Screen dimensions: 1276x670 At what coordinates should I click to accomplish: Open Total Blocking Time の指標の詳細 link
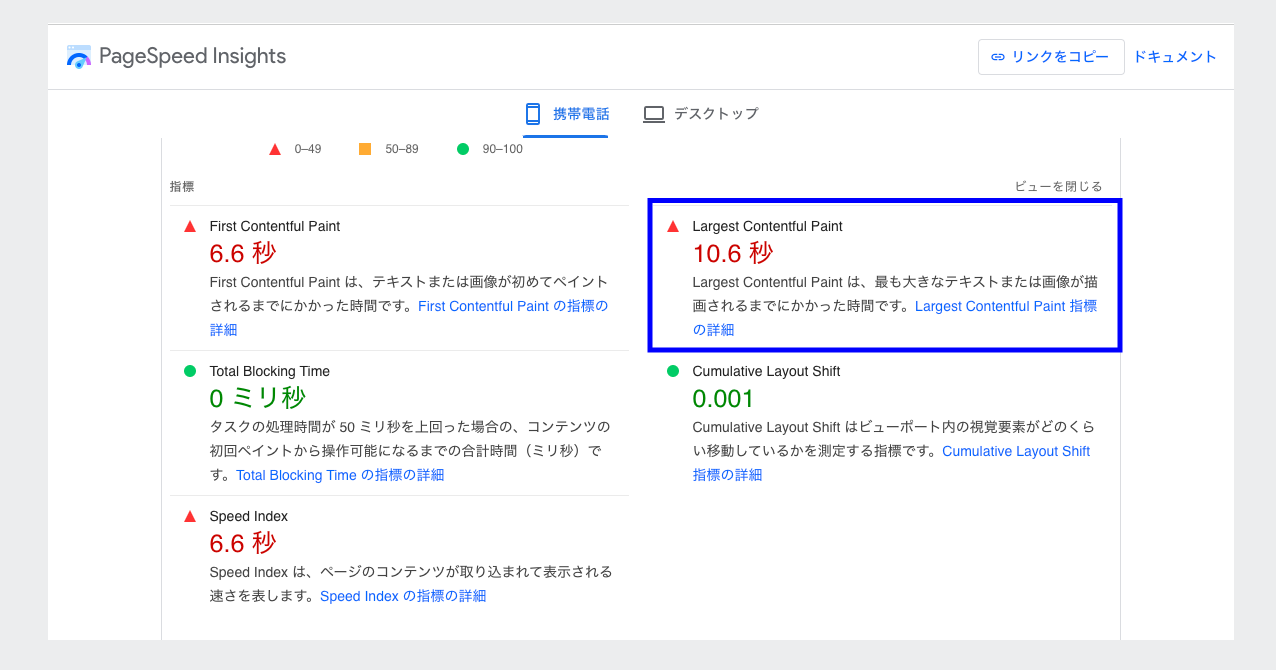point(340,475)
